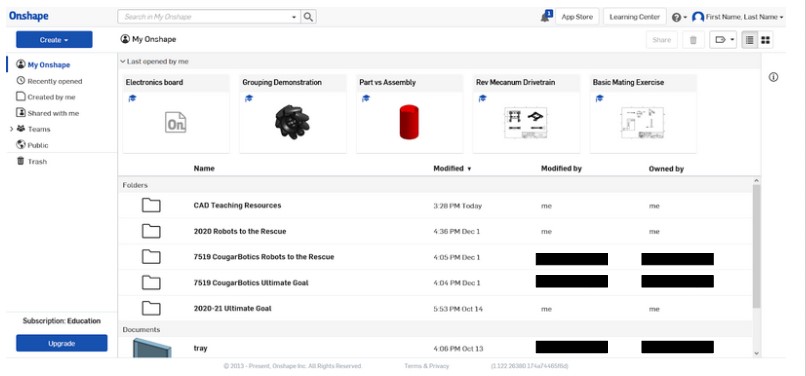Click the Subscription: Education label
The width and height of the screenshot is (806, 376).
[62, 321]
